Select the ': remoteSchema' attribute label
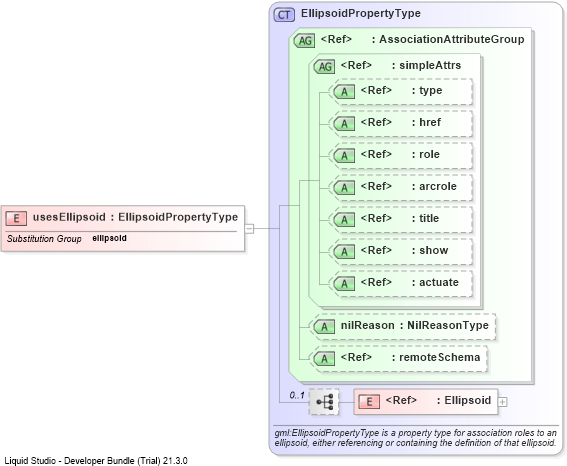The height and width of the screenshot is (466, 567). tap(436, 357)
